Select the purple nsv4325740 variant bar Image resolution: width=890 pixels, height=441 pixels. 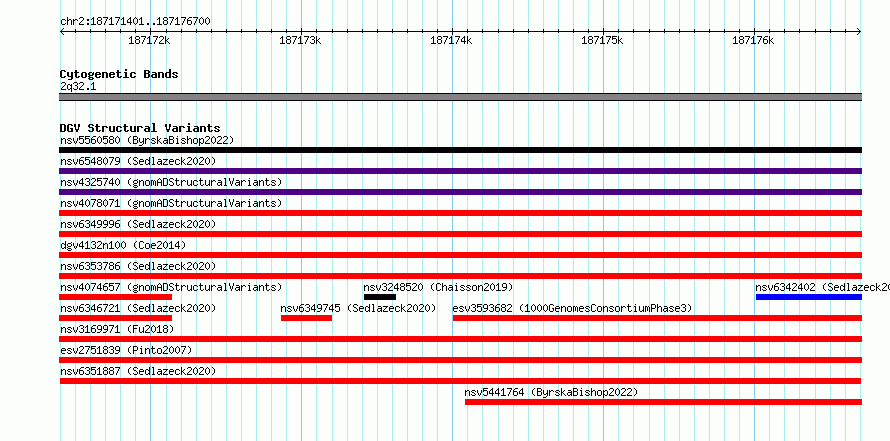460,192
